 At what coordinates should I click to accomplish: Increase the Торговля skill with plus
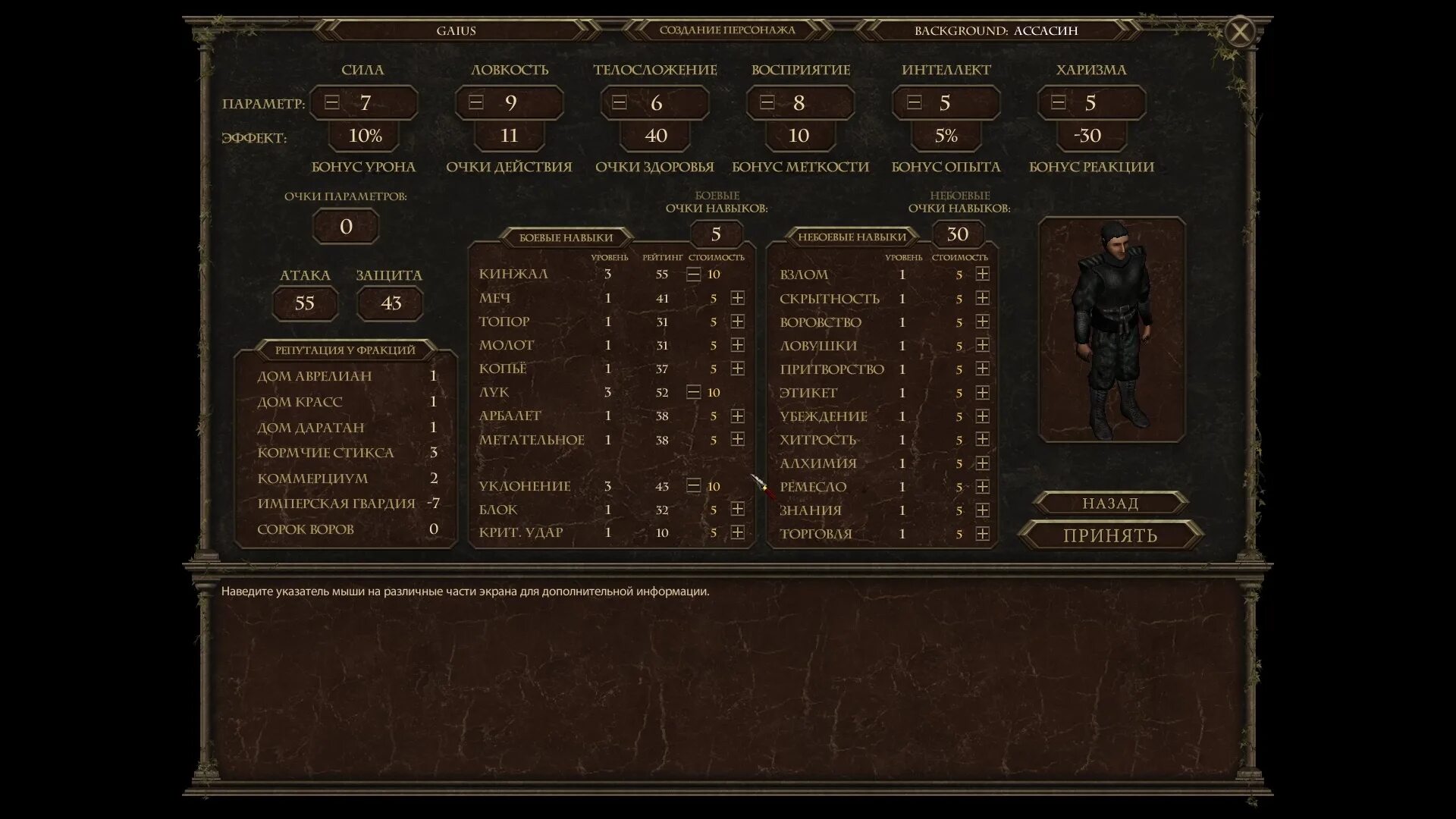coord(982,534)
